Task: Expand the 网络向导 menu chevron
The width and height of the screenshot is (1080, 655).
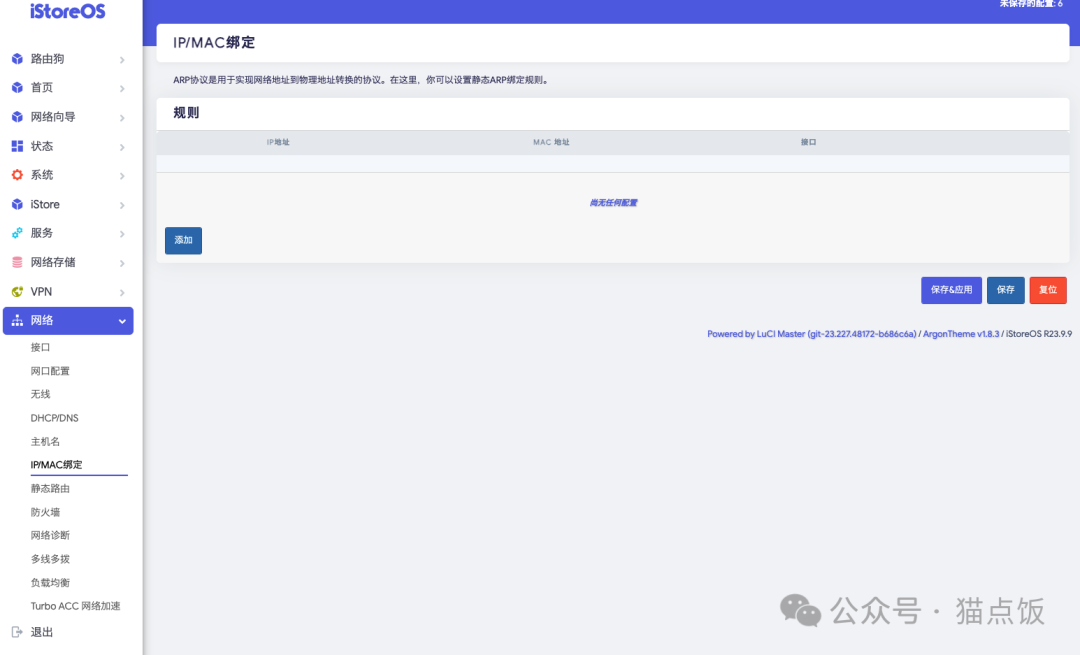Action: 124,117
